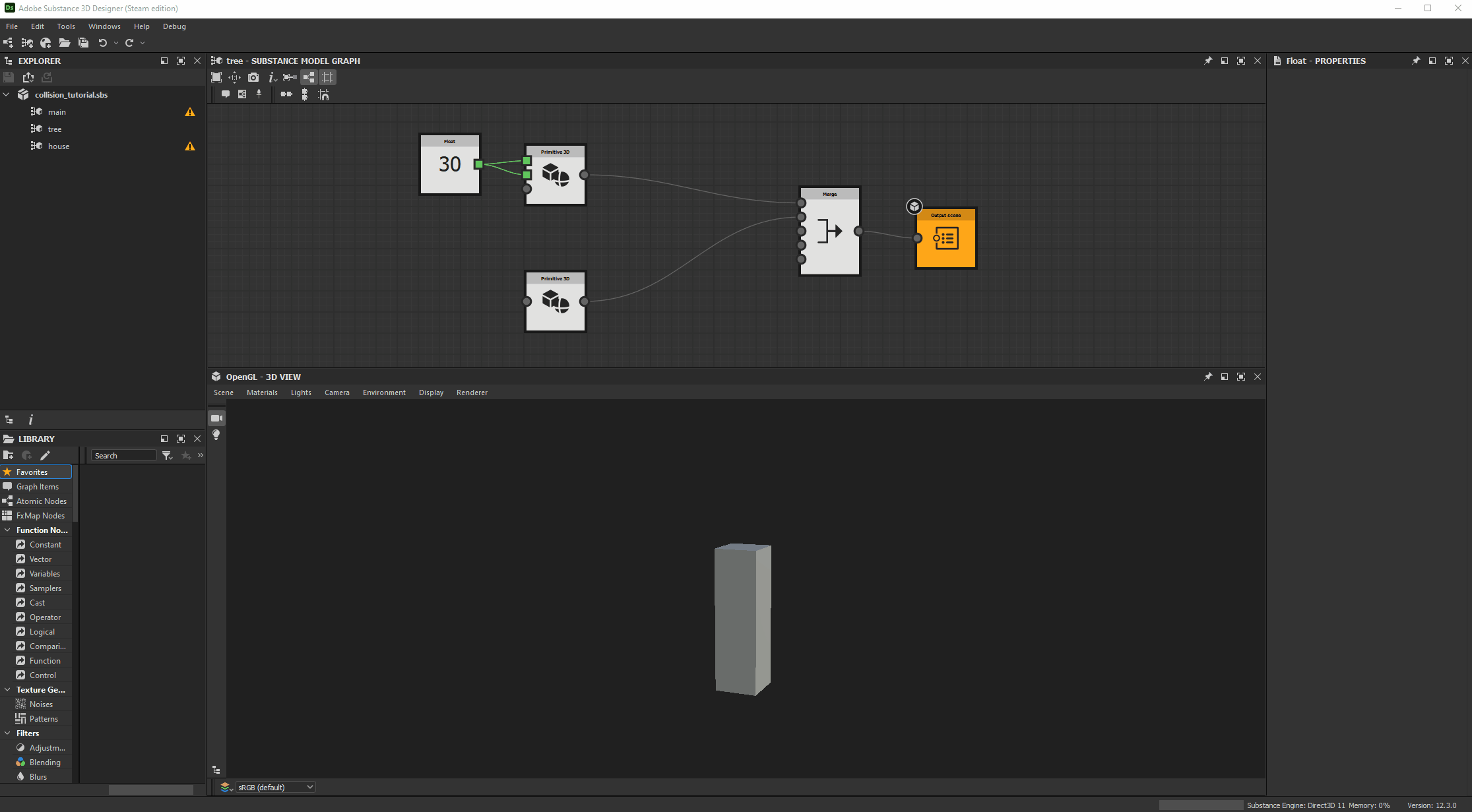Image resolution: width=1472 pixels, height=812 pixels.
Task: Open the Environment menu in 3D view
Action: pyautogui.click(x=384, y=392)
